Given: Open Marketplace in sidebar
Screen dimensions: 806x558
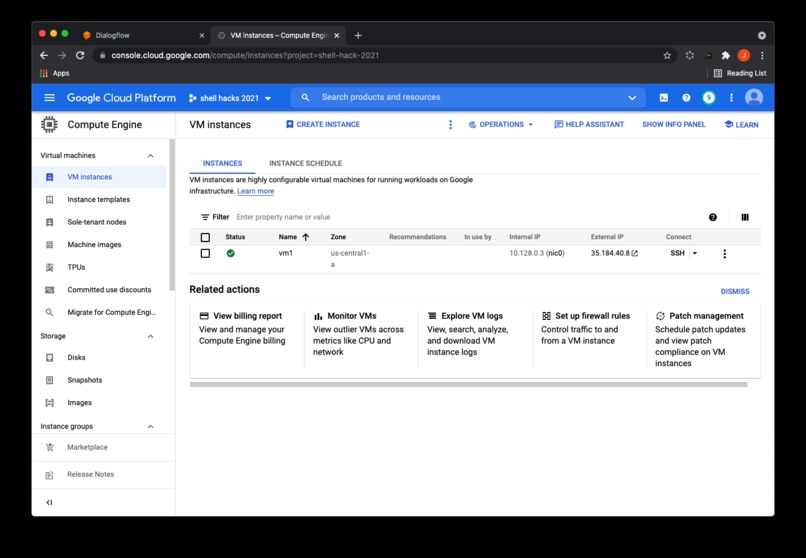Looking at the screenshot, I should (104, 448).
